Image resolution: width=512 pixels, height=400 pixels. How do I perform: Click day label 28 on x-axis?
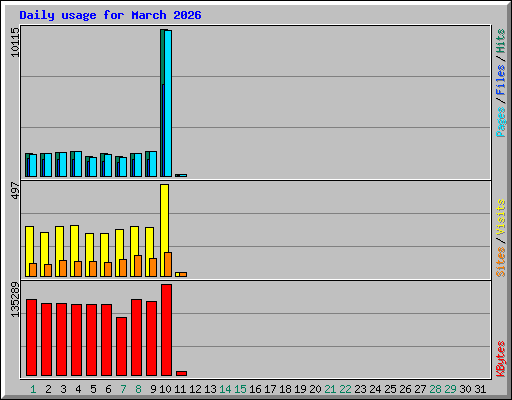point(435,389)
